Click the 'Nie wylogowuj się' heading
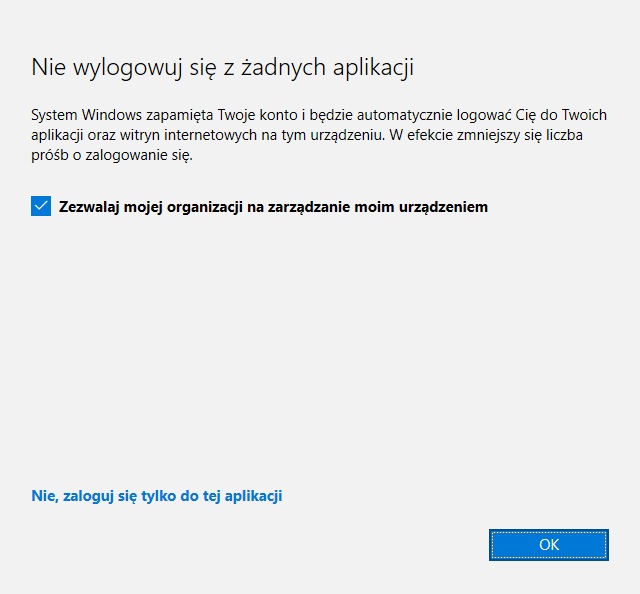The width and height of the screenshot is (640, 594). point(222,67)
